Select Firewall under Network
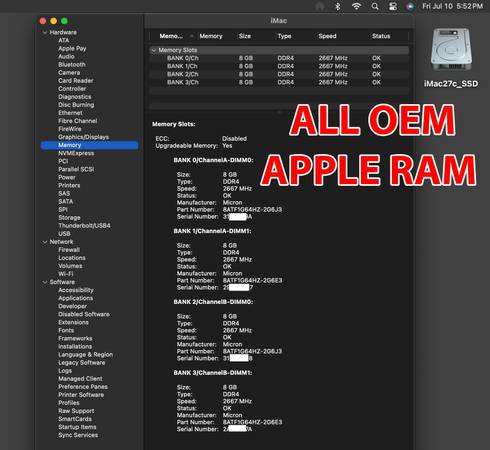The height and width of the screenshot is (450, 490). click(69, 250)
